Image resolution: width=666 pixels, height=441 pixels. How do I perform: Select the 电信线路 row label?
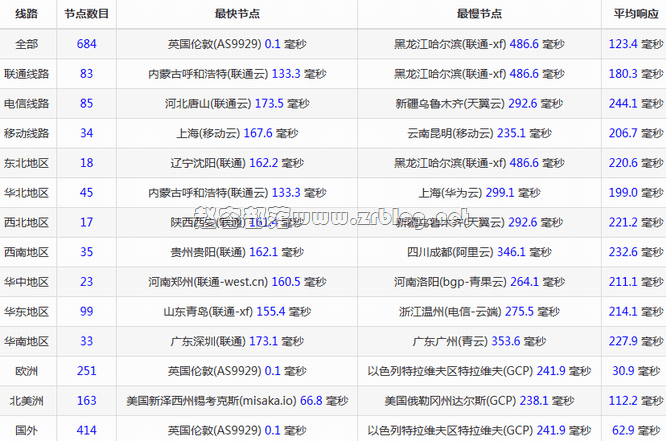click(x=26, y=103)
